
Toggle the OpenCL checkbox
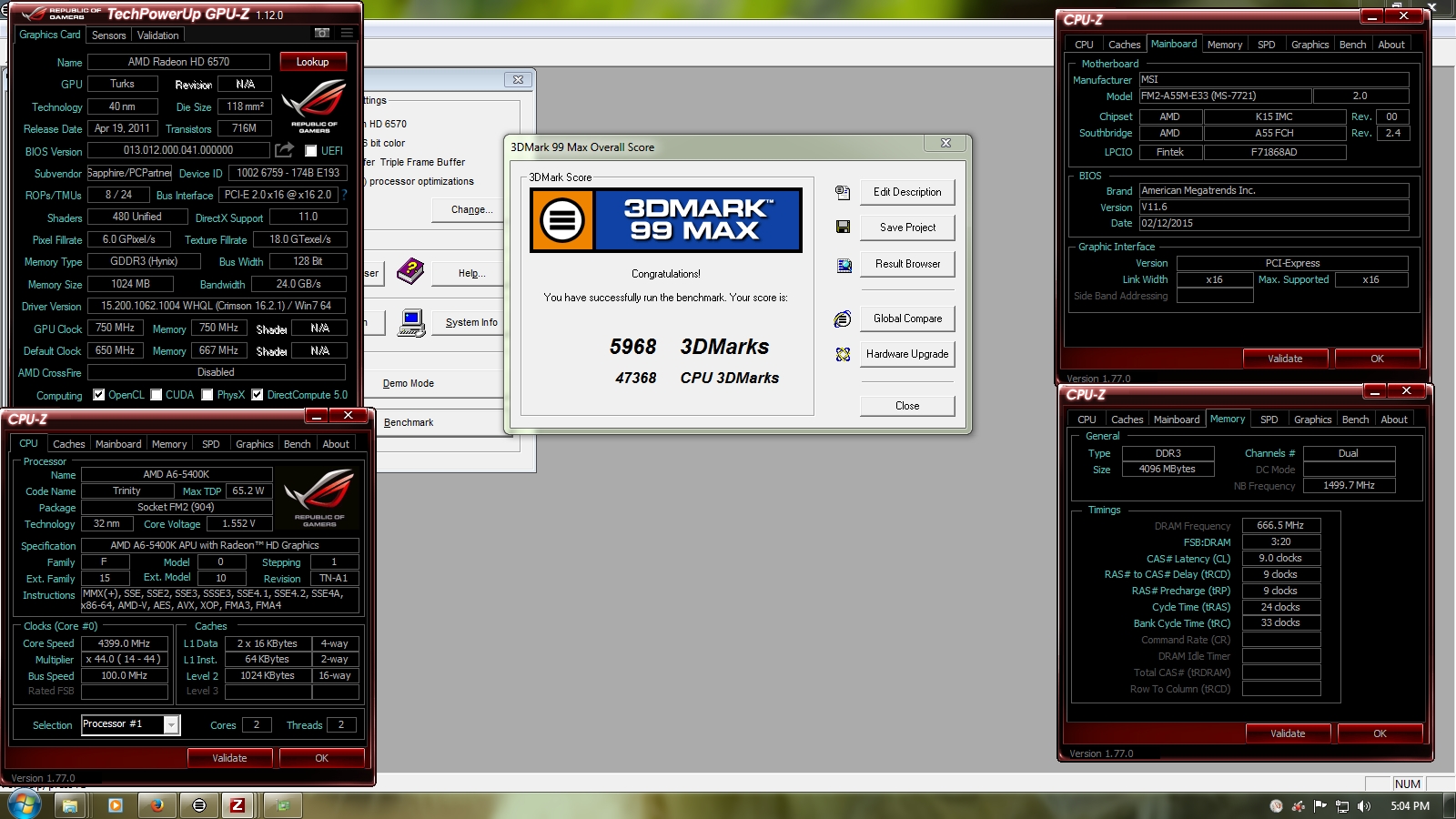(x=98, y=395)
